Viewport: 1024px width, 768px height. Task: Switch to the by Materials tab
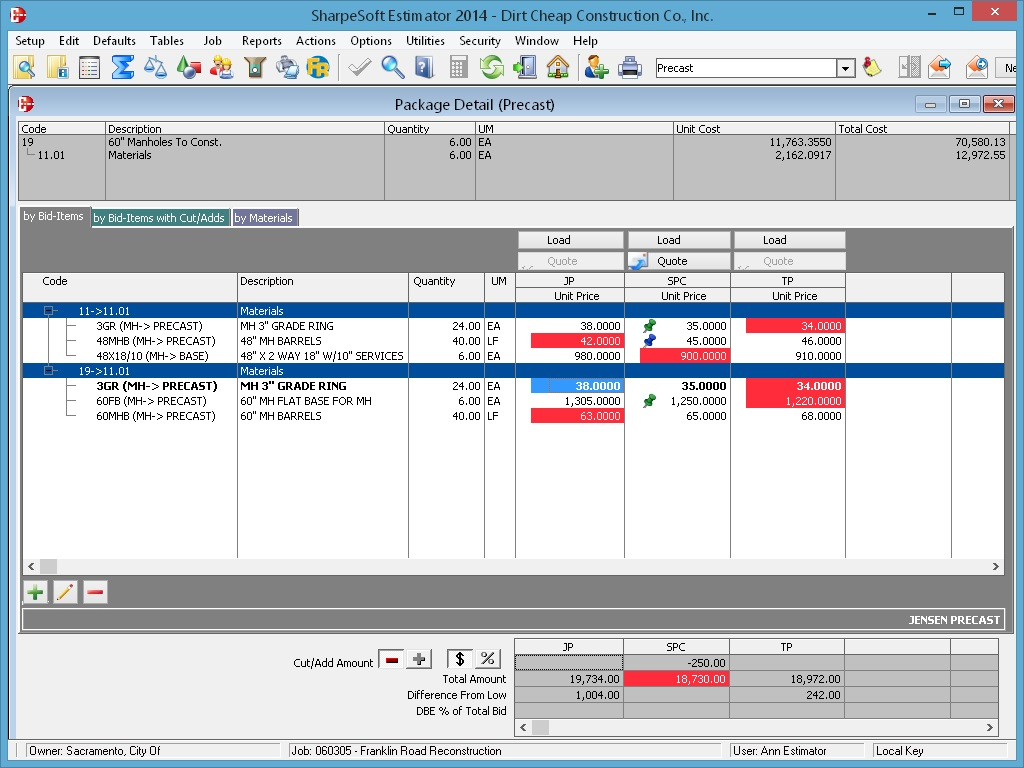[264, 217]
